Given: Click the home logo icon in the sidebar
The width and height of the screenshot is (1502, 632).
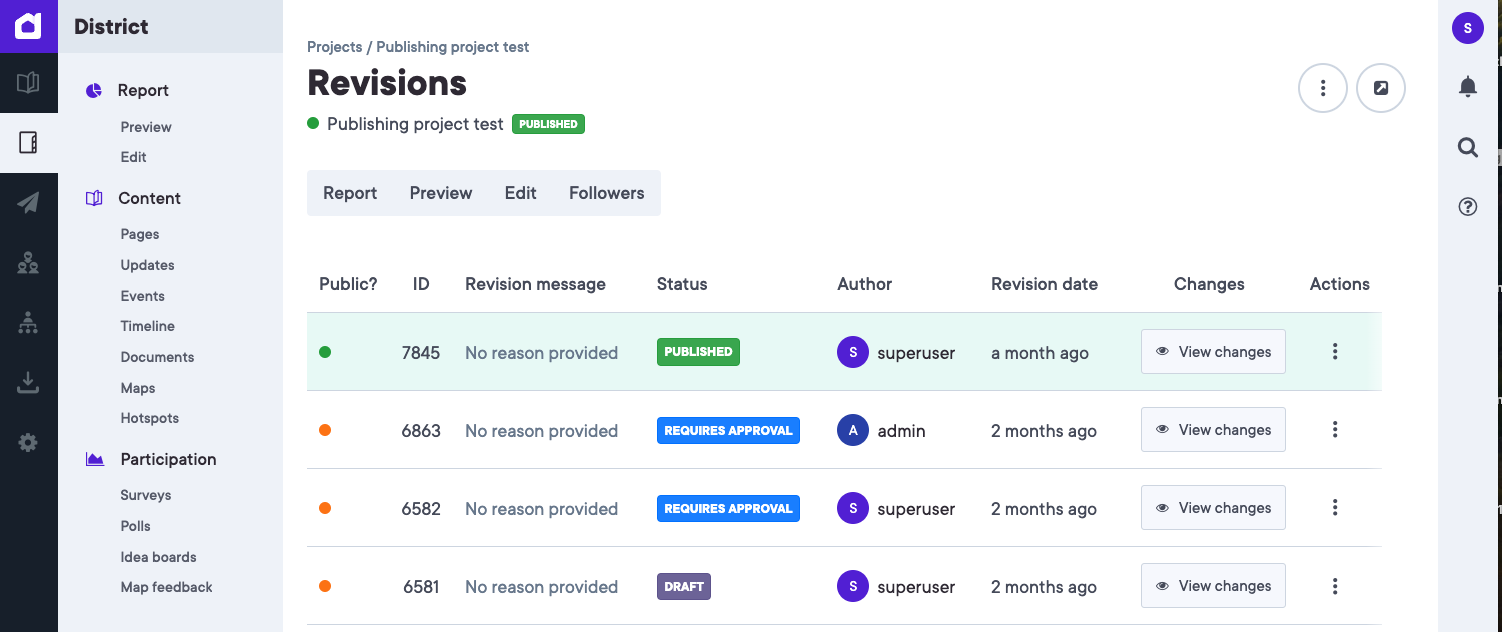Looking at the screenshot, I should 28,26.
